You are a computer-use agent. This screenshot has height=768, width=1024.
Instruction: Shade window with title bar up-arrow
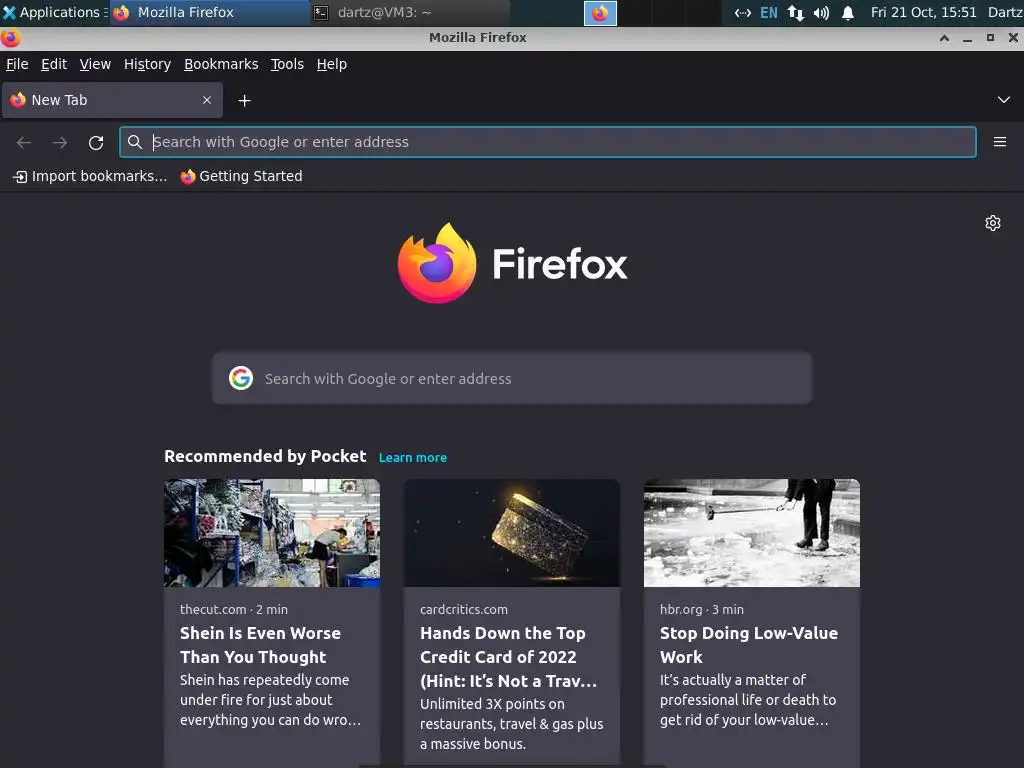point(944,38)
